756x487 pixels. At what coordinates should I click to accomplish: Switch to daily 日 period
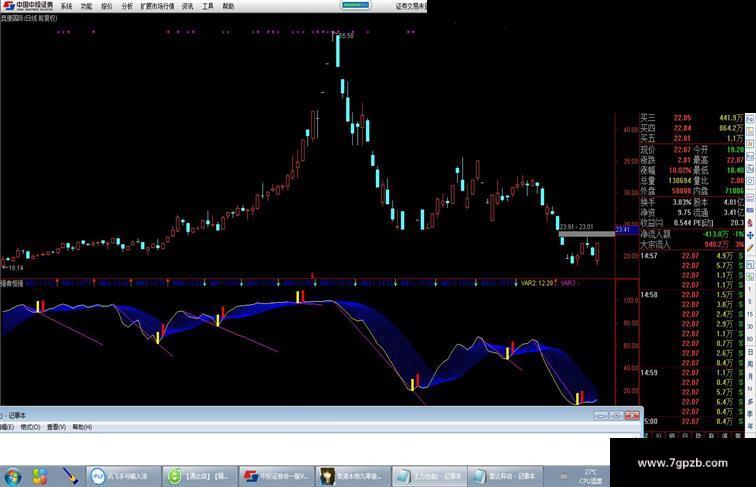pyautogui.click(x=750, y=352)
